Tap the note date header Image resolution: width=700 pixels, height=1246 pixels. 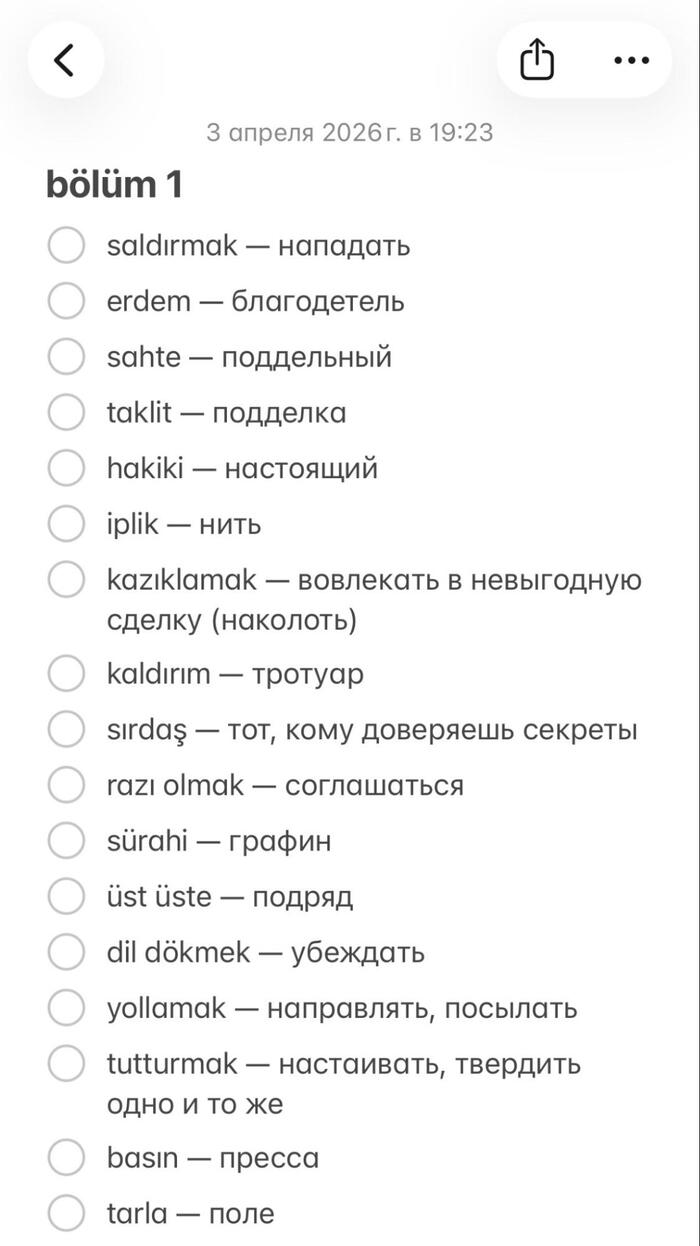pyautogui.click(x=350, y=131)
